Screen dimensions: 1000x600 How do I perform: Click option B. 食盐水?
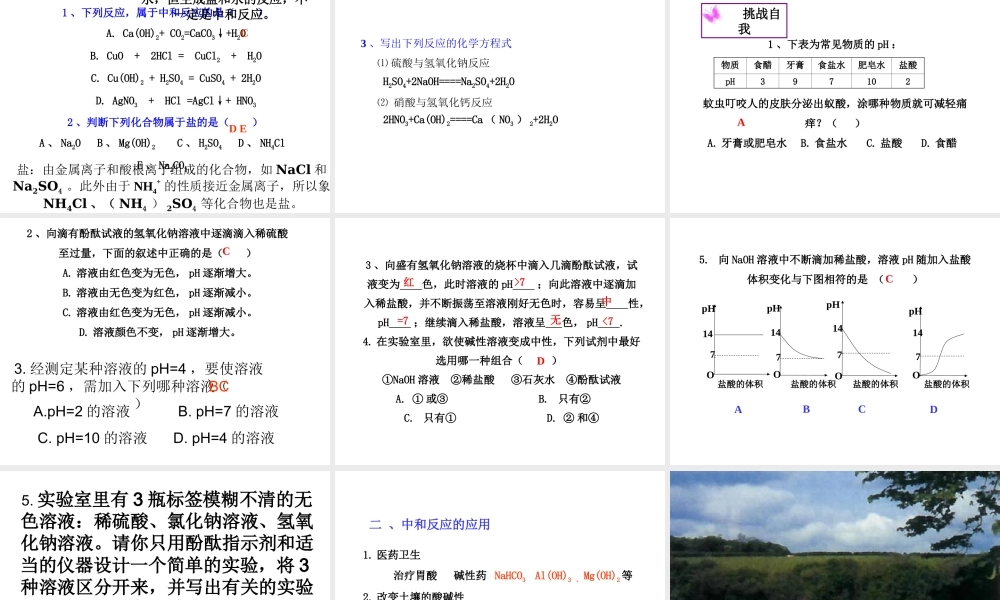(x=824, y=143)
